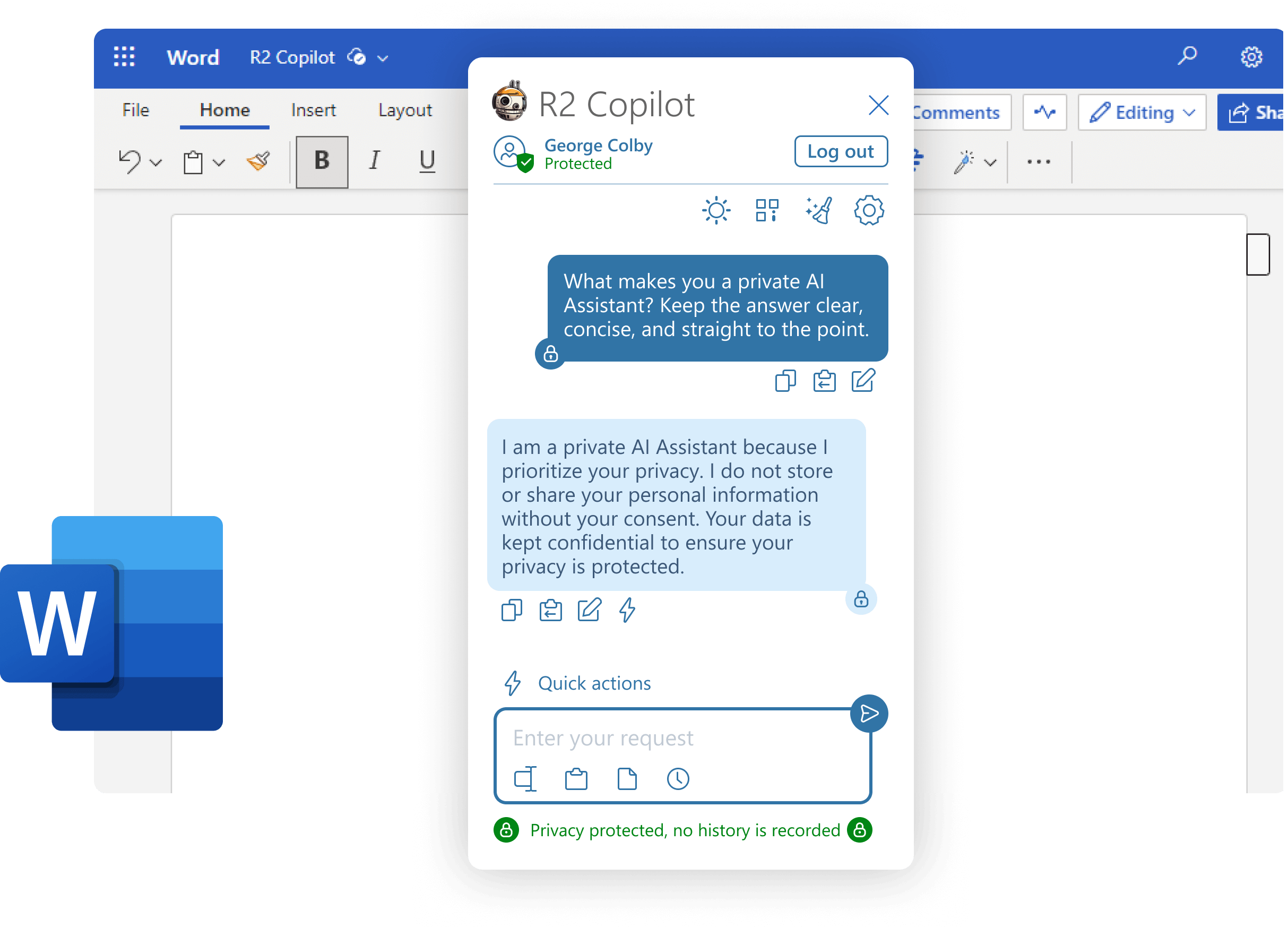The image size is (1288, 927).
Task: Click the search magnifier in Word header
Action: (1187, 56)
